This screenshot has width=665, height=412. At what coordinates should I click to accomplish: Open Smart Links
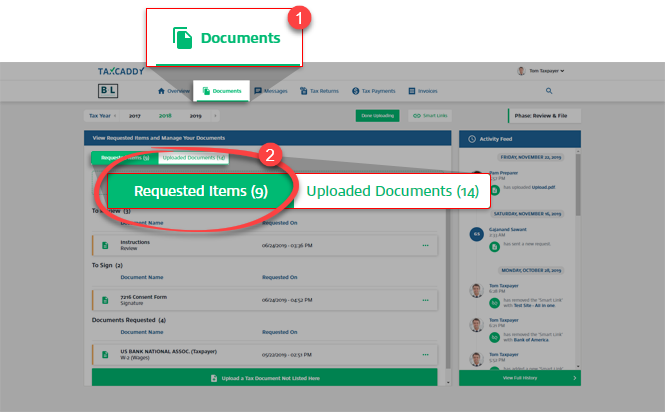[430, 115]
